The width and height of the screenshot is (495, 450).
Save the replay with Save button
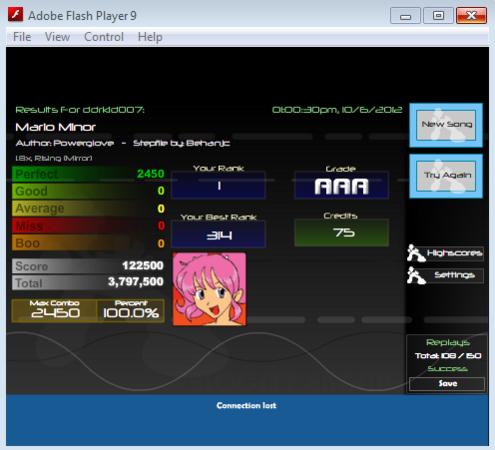point(447,384)
